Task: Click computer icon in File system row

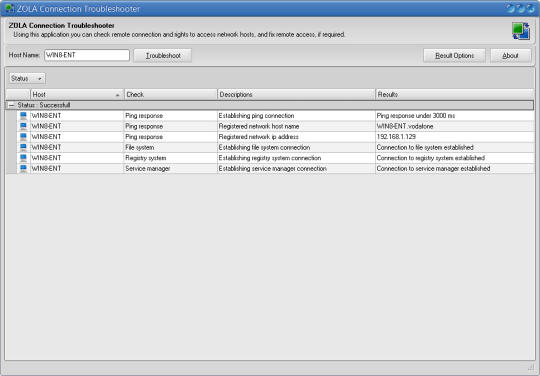Action: coord(23,147)
